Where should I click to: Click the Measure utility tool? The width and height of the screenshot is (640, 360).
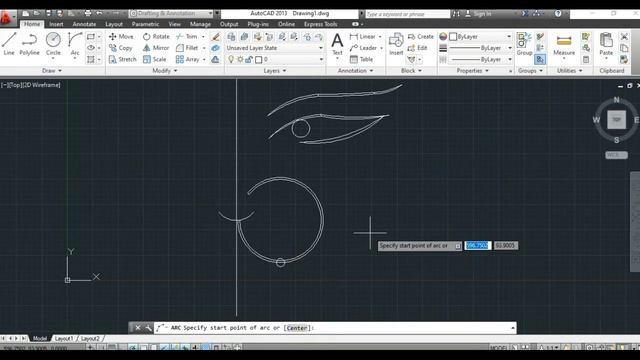(564, 44)
